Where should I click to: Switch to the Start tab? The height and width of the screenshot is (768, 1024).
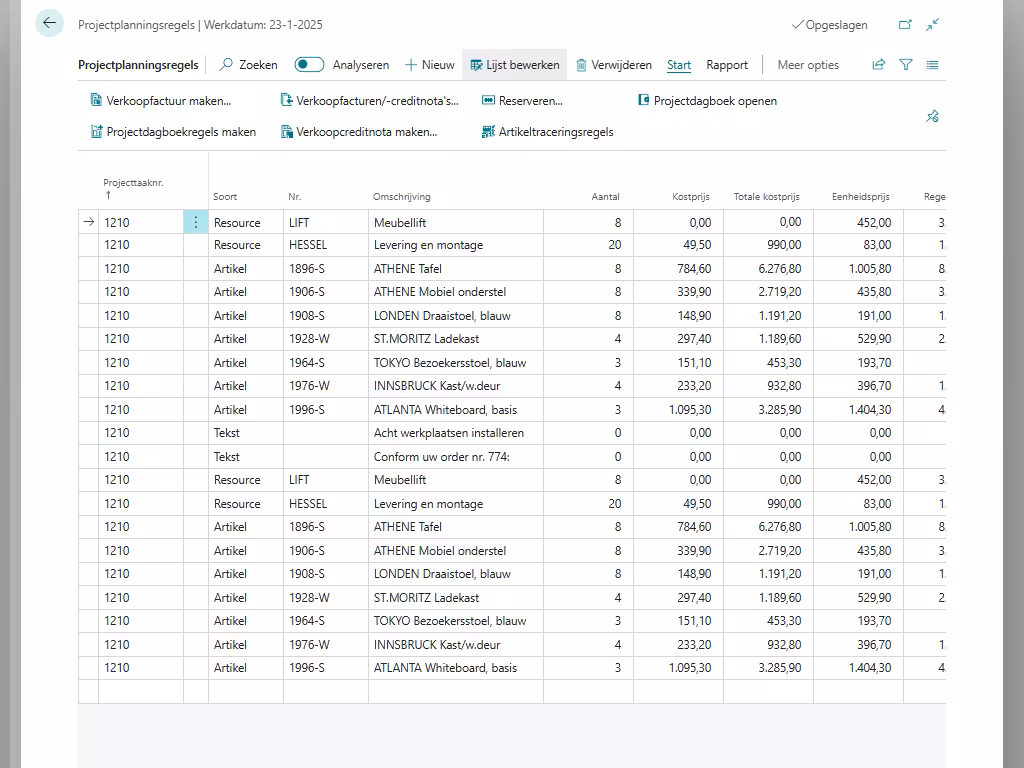click(679, 65)
